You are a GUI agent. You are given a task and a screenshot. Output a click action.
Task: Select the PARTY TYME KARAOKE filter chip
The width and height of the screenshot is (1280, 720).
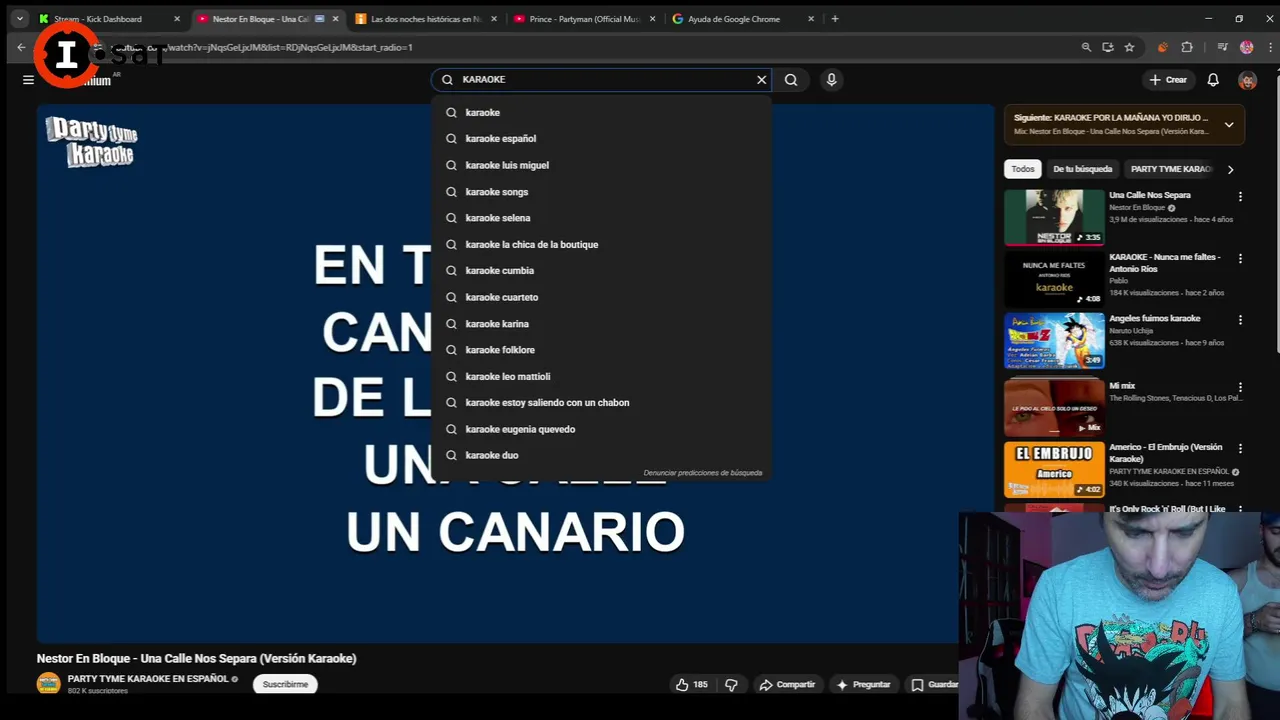tap(1170, 169)
